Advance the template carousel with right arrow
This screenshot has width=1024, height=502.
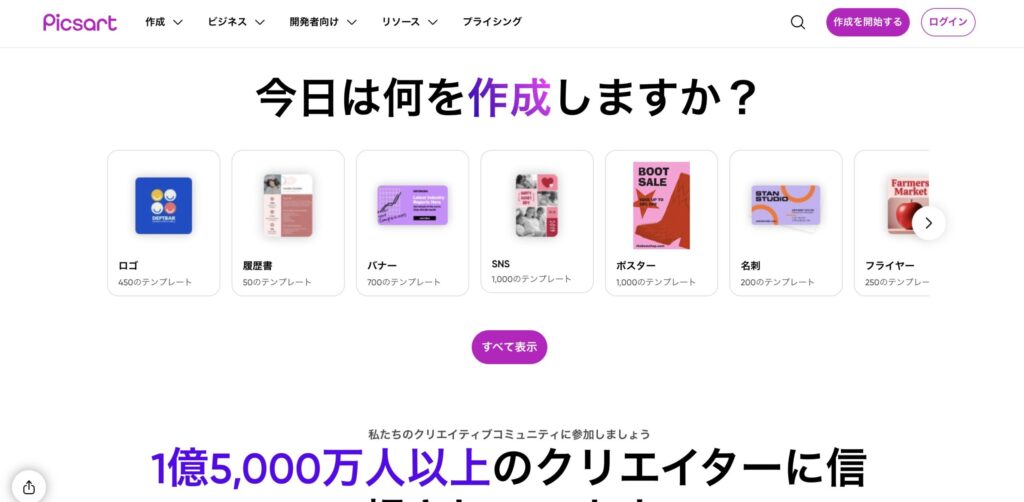[928, 223]
